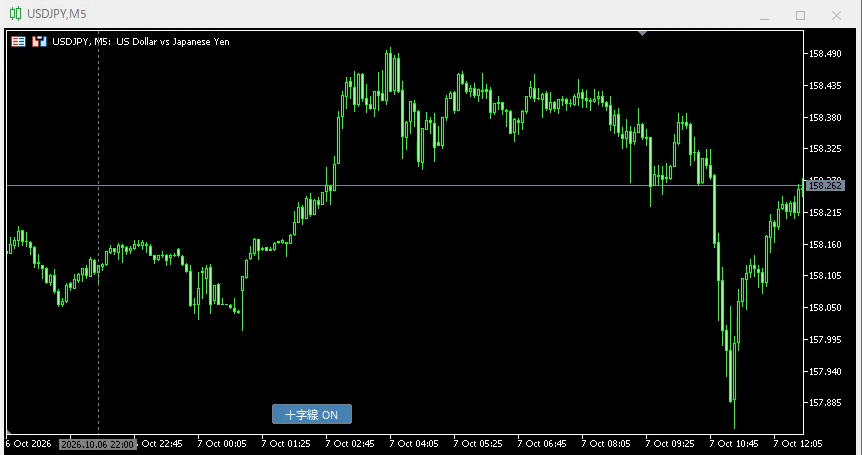This screenshot has width=862, height=455.
Task: Click the 6 Oct 2026 date label
Action: (x=29, y=443)
